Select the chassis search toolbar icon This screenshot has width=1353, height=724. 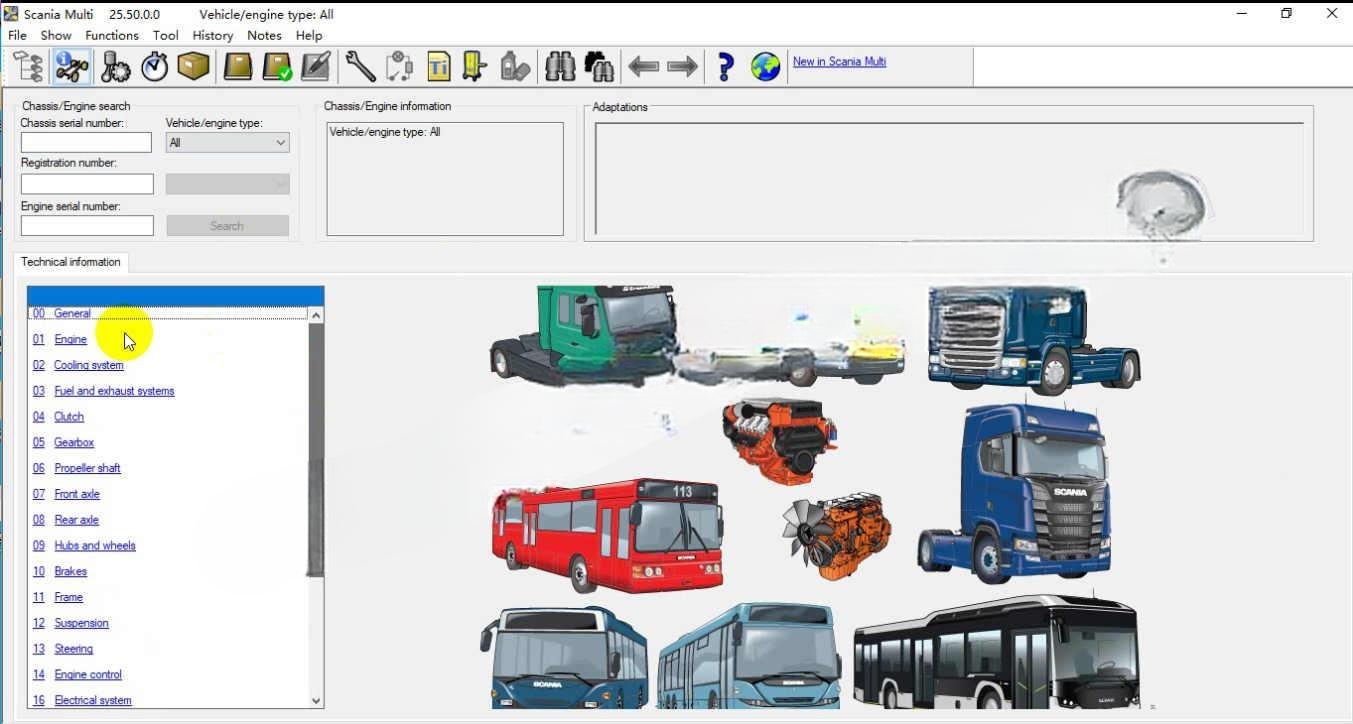pos(71,65)
